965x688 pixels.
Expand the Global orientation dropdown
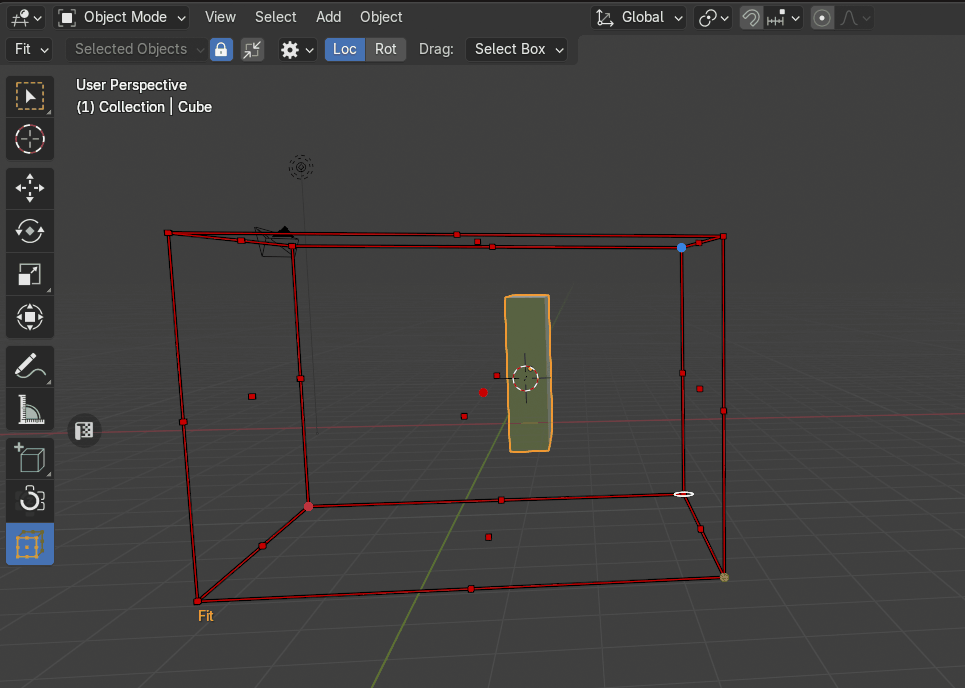(x=639, y=17)
